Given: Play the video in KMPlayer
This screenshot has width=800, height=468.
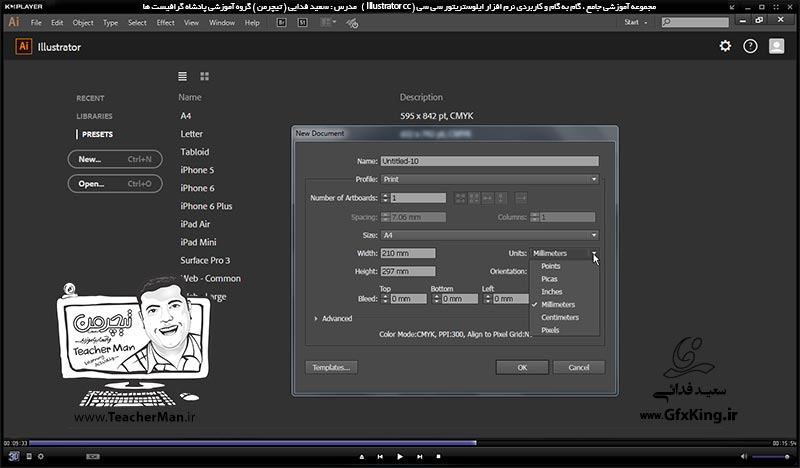Looking at the screenshot, I should pos(399,457).
